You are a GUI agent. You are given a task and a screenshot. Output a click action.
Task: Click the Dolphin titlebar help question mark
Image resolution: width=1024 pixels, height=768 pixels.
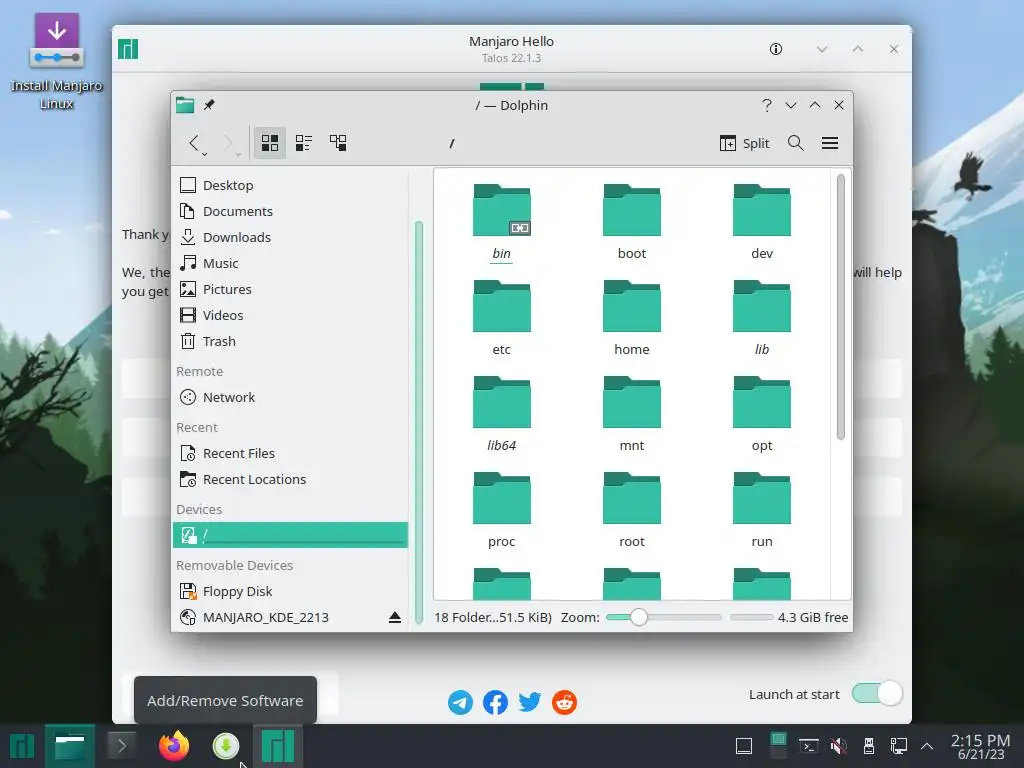767,105
